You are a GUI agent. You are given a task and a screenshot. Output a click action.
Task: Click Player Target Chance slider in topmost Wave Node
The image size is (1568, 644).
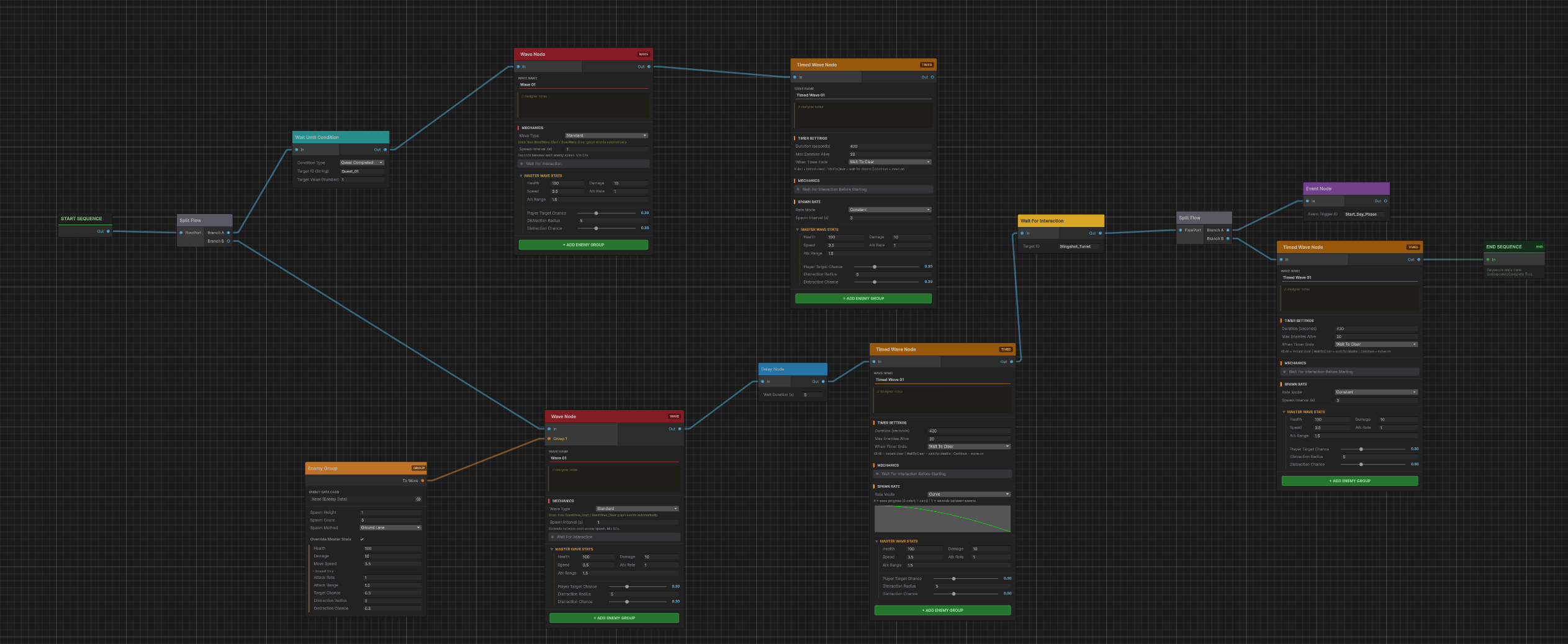click(x=606, y=213)
